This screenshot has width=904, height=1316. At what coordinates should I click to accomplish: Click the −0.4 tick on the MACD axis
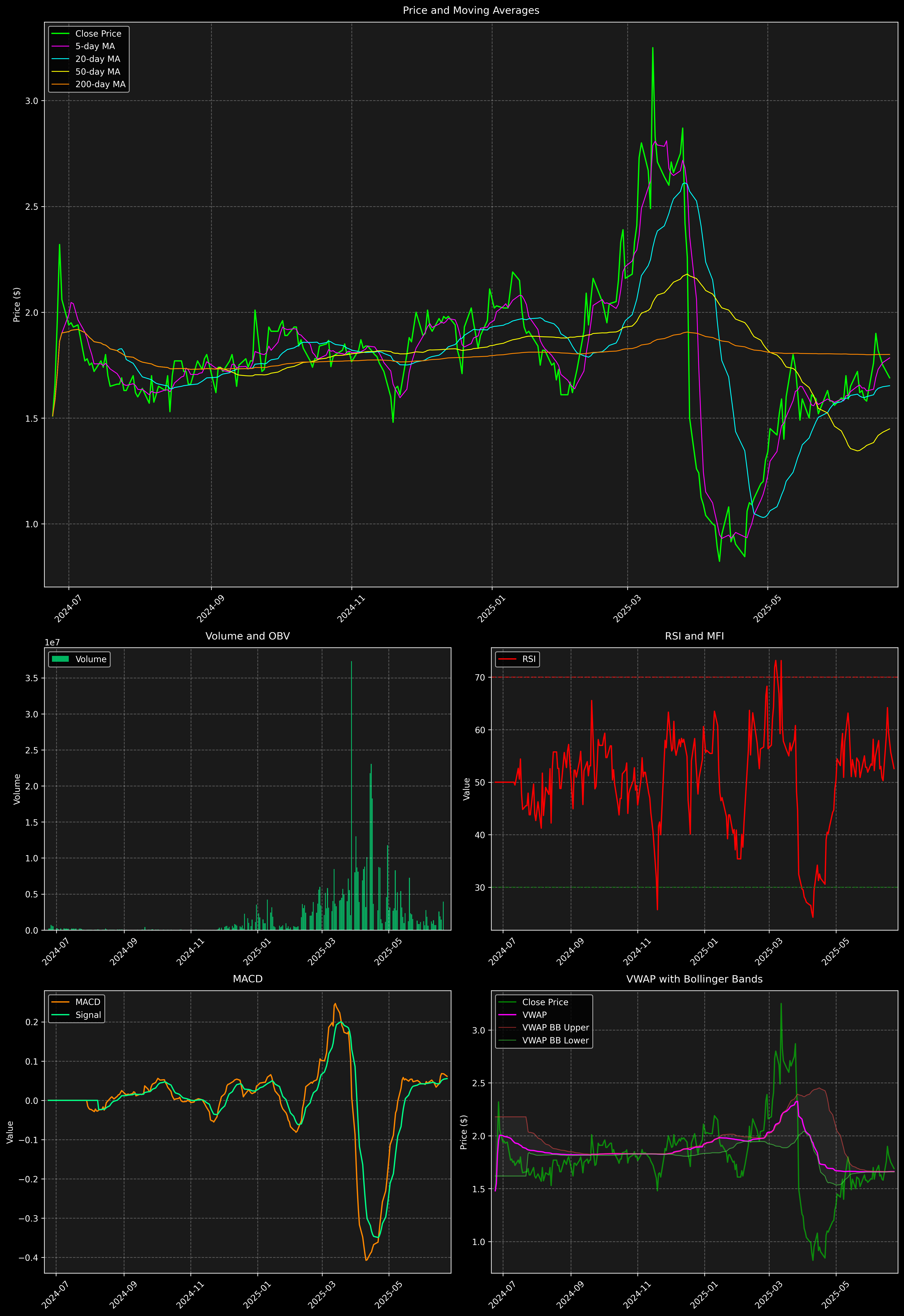point(28,1258)
